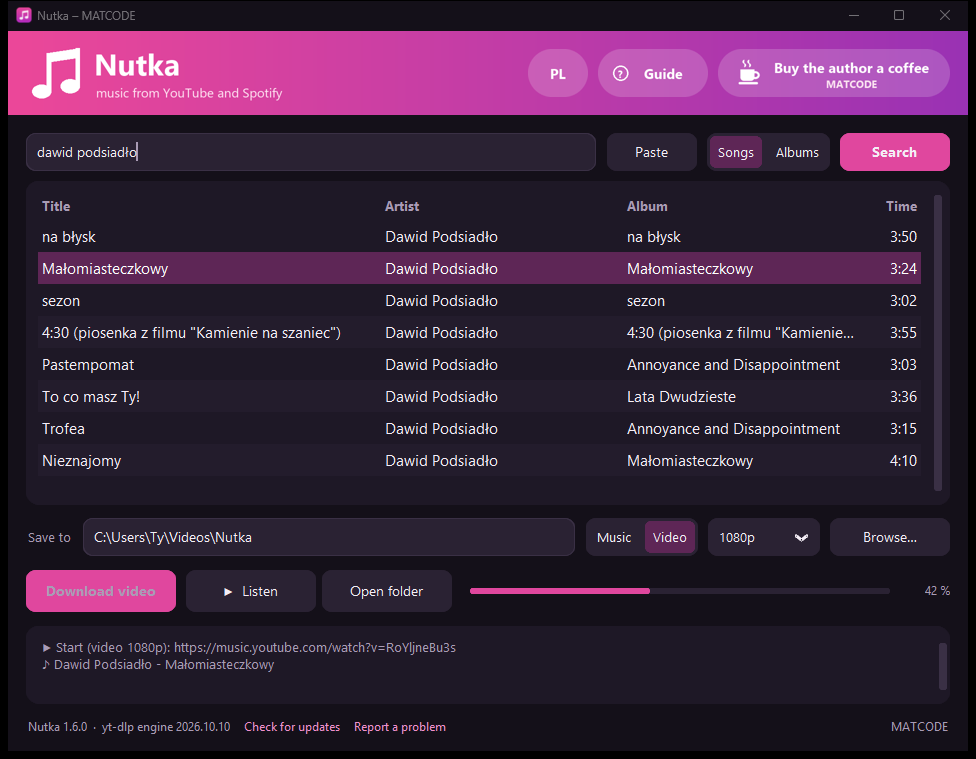
Task: Click the results list vertical scrollbar
Action: click(x=938, y=342)
